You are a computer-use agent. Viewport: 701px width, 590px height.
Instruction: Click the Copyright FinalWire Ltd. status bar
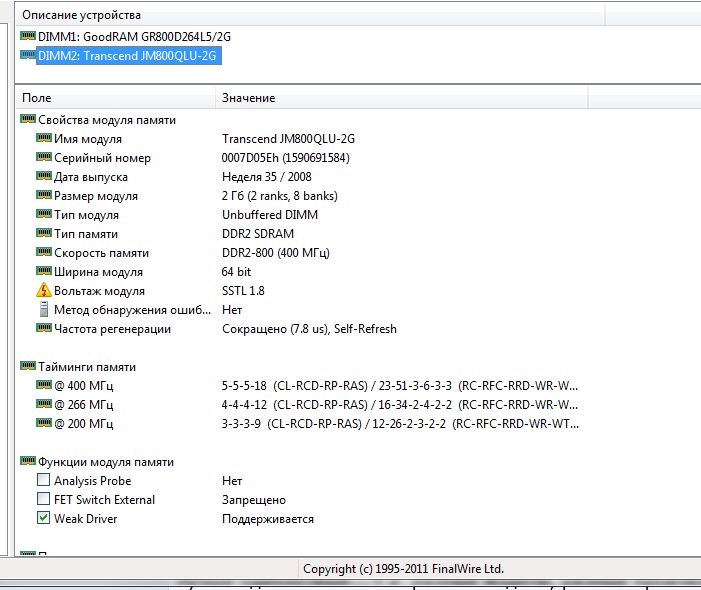point(403,569)
